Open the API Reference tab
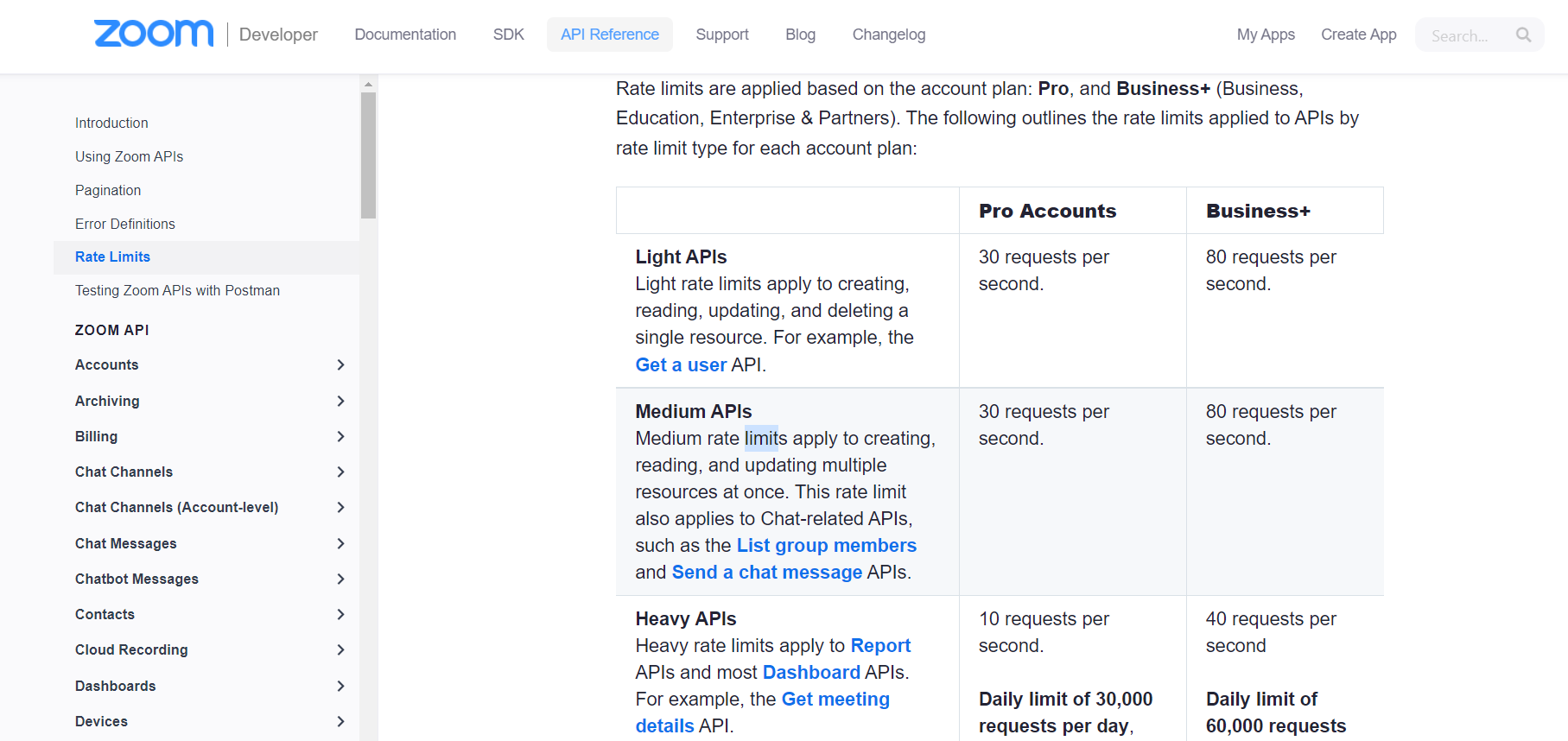1568x741 pixels. (610, 35)
